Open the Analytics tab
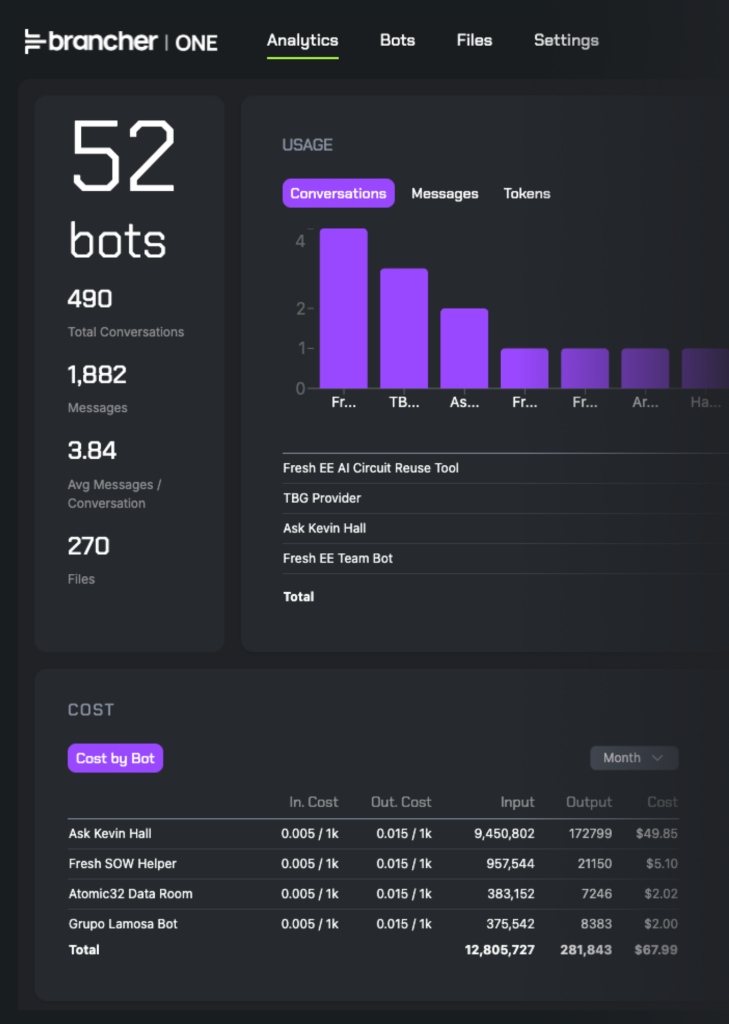The image size is (729, 1024). pos(302,40)
